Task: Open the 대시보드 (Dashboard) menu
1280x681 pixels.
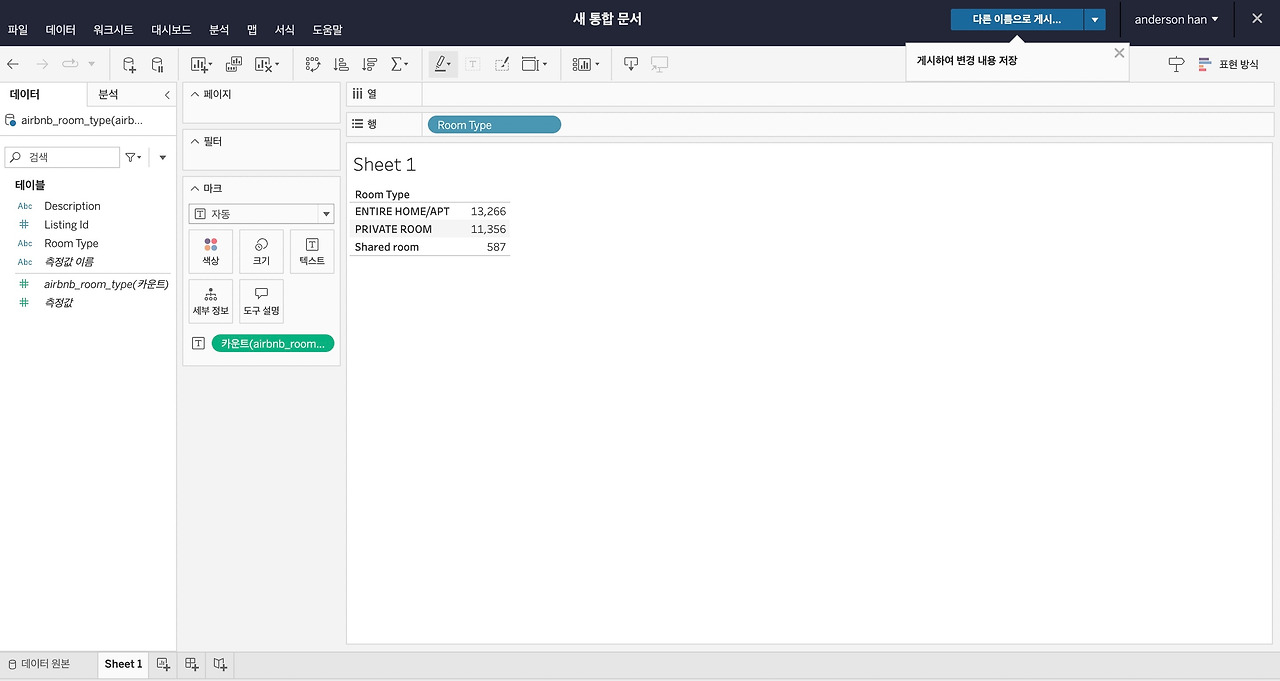Action: click(x=171, y=30)
